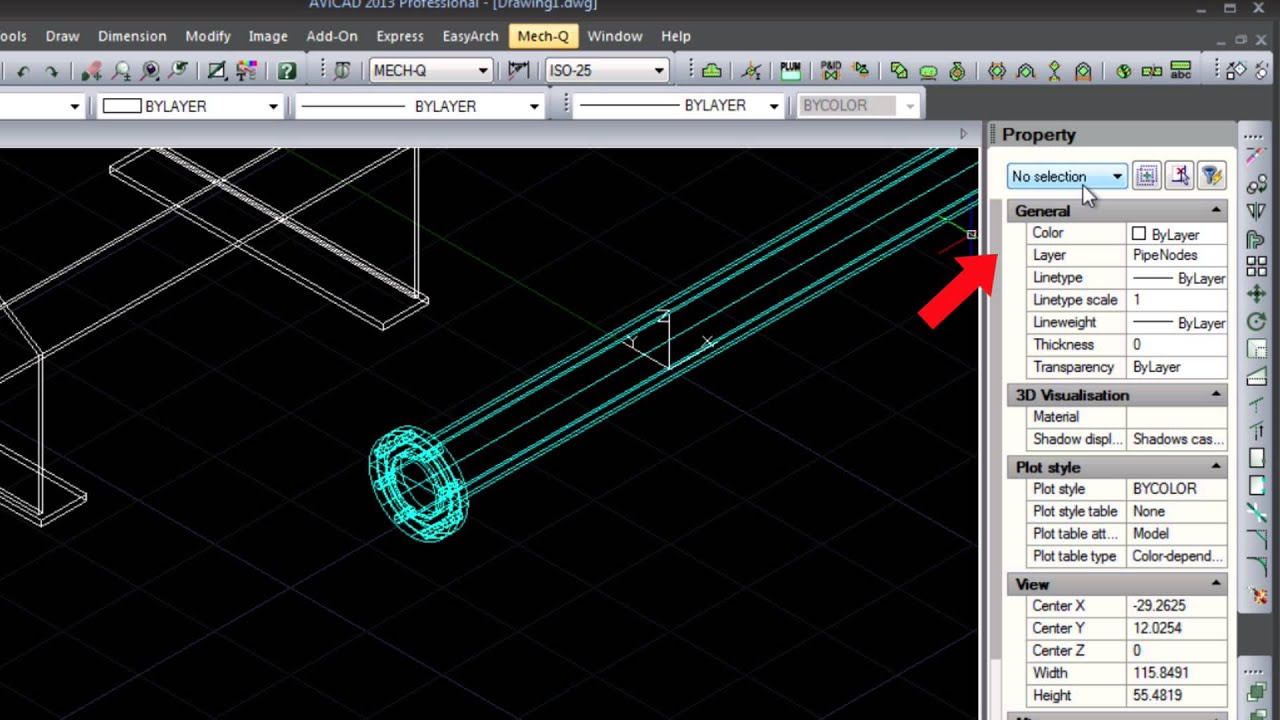The width and height of the screenshot is (1280, 720).
Task: Click the eraser with plus icon
Action: (91, 71)
